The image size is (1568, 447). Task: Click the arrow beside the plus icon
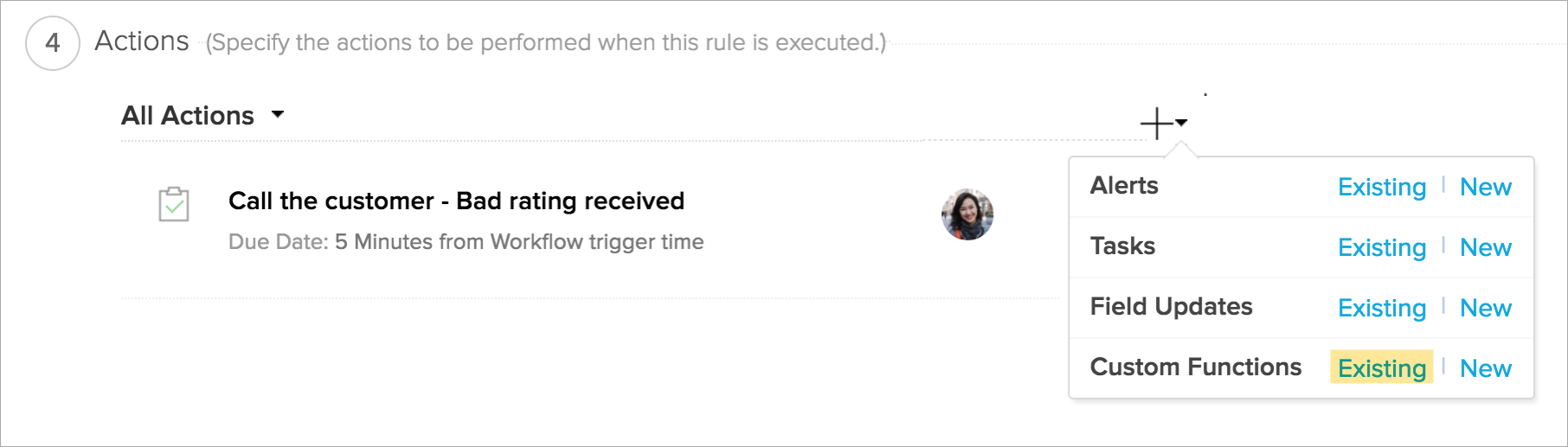tap(1182, 123)
